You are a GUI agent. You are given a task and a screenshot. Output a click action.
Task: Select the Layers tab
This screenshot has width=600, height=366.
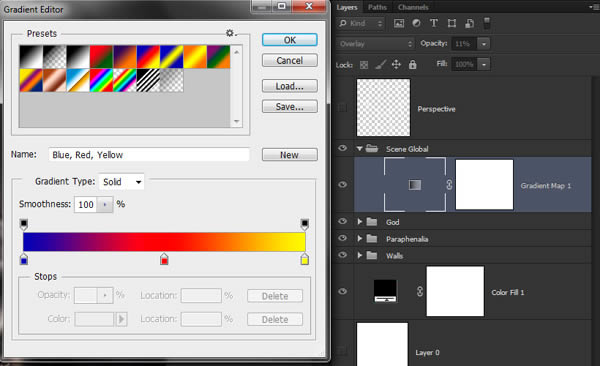347,7
